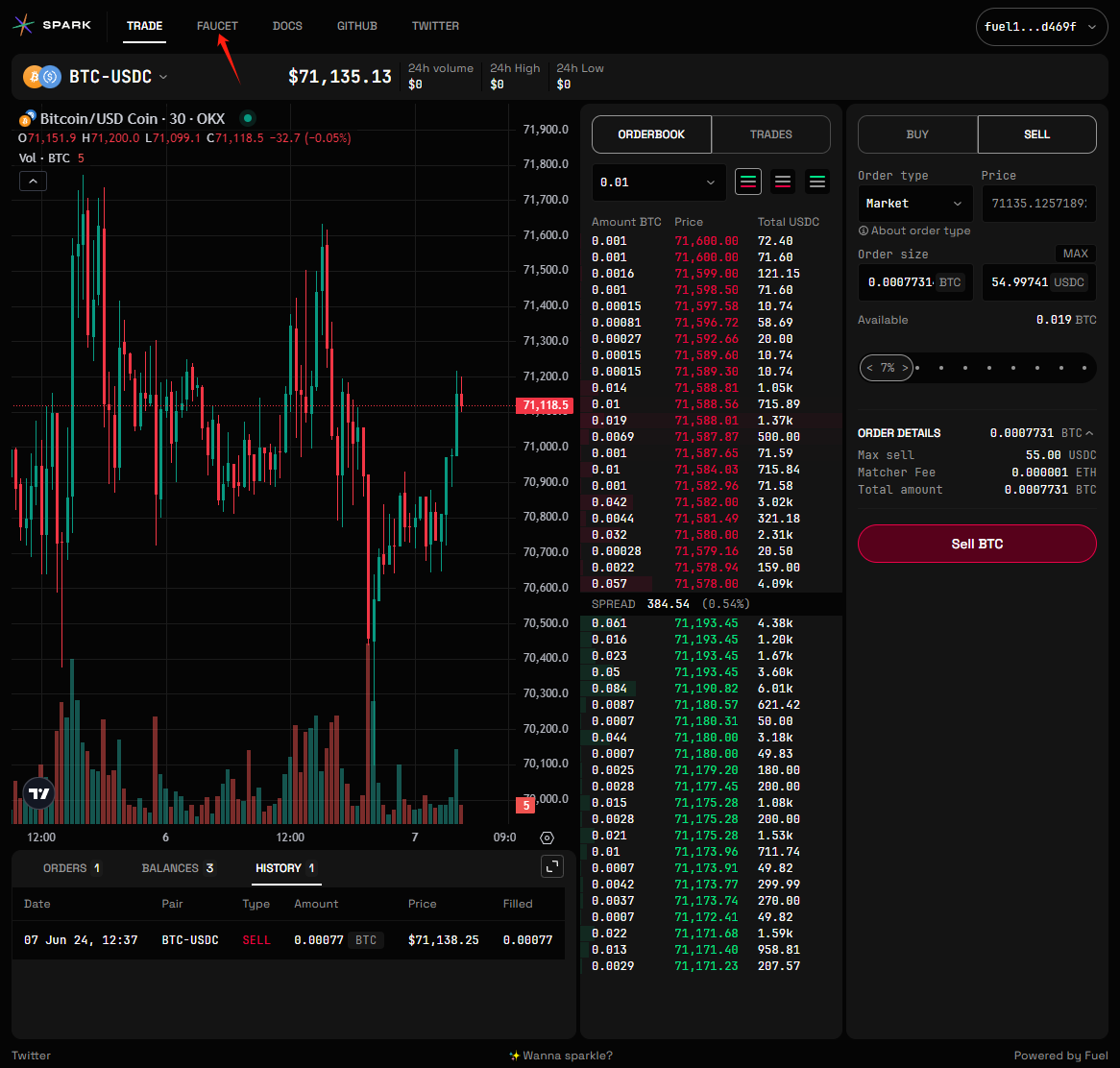Click the Pair column header
Viewport: 1120px width, 1068px height.
pos(172,904)
